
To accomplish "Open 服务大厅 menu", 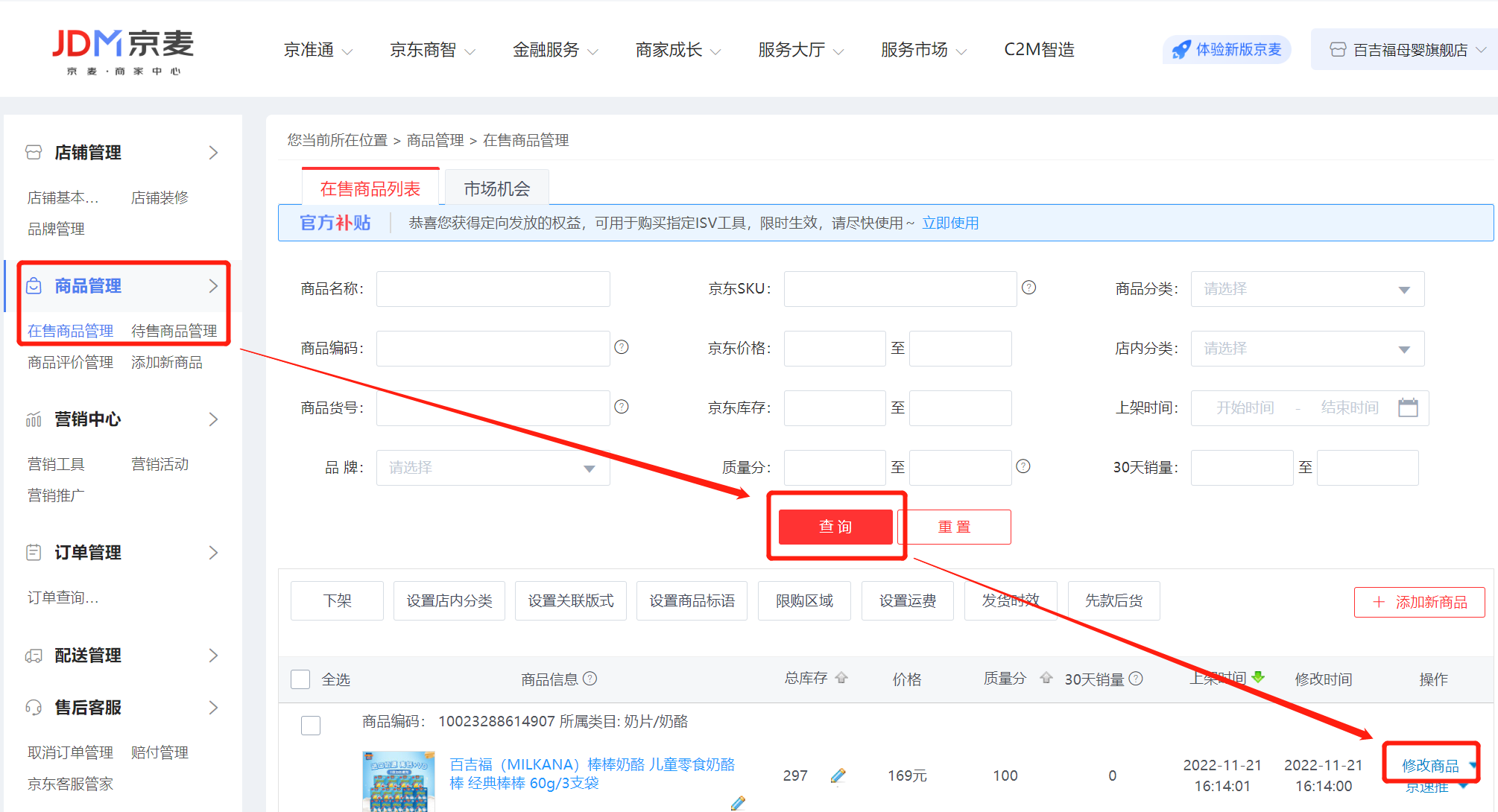I will (801, 50).
